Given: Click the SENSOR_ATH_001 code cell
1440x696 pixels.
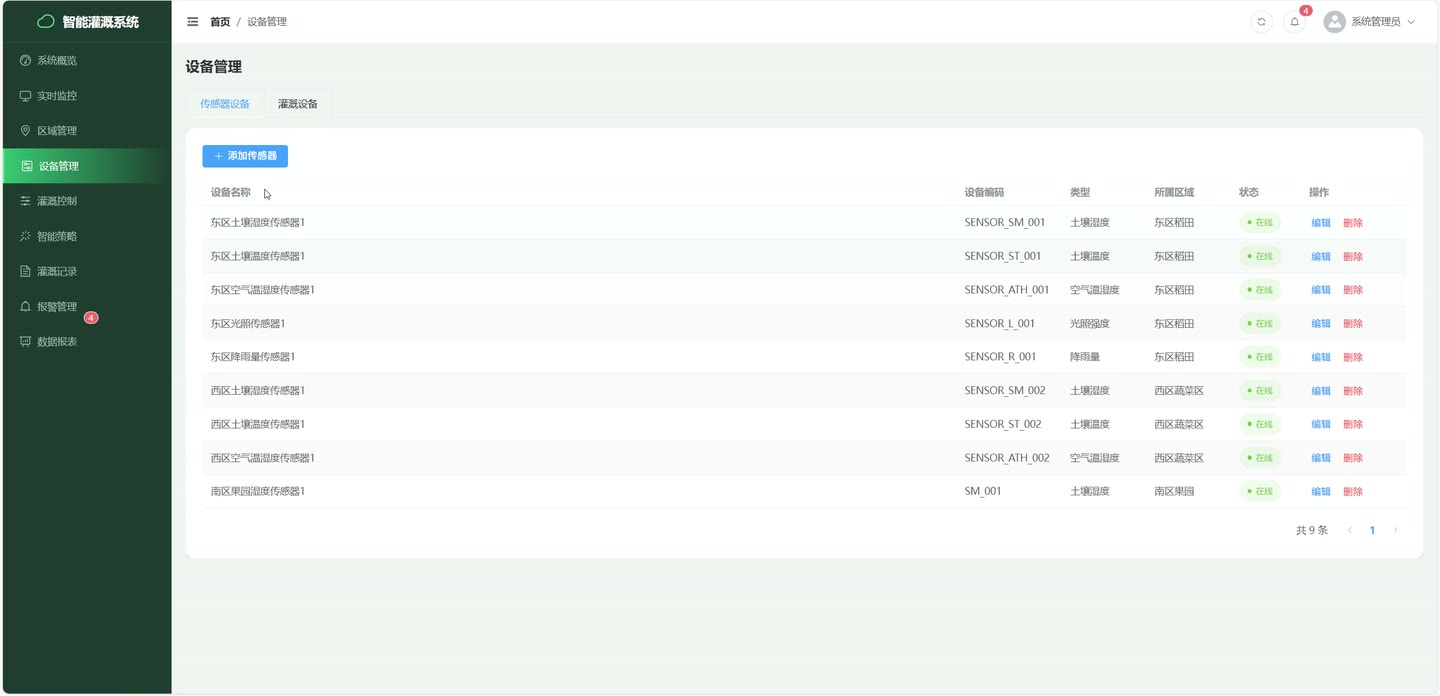Looking at the screenshot, I should (x=1007, y=290).
